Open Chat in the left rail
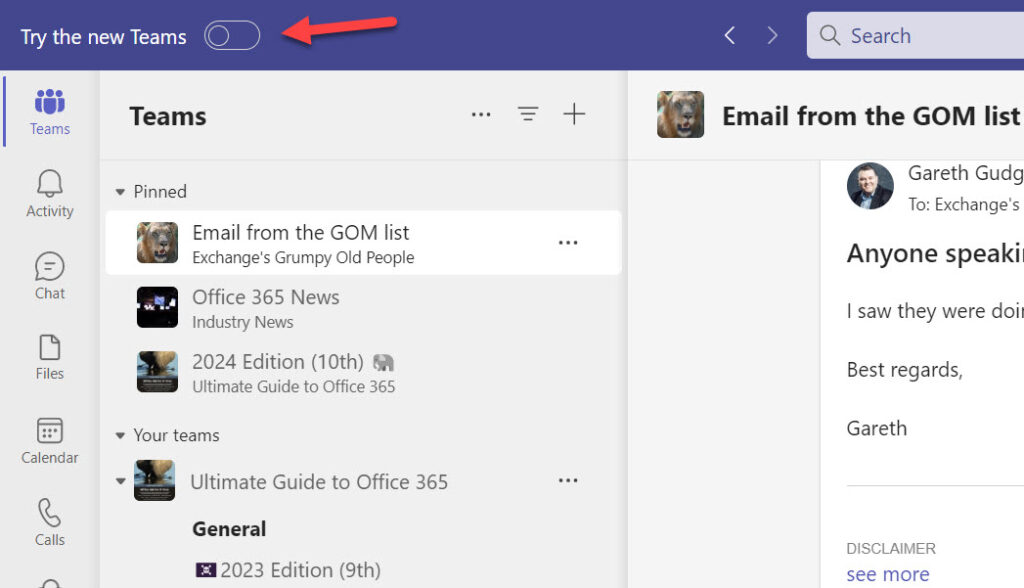Image resolution: width=1024 pixels, height=588 pixels. click(x=50, y=276)
